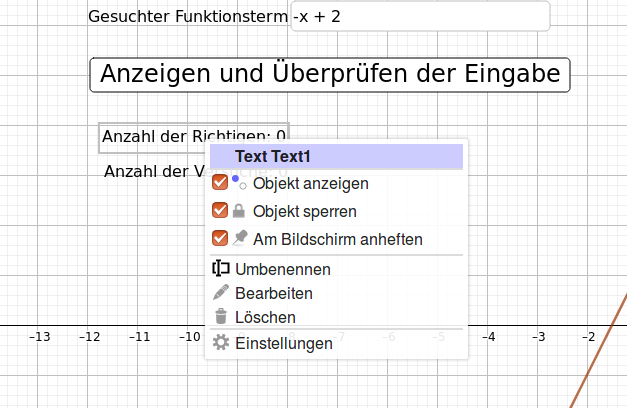The height and width of the screenshot is (408, 627).
Task: Click the Anzahl der Versuche text
Action: 154,172
